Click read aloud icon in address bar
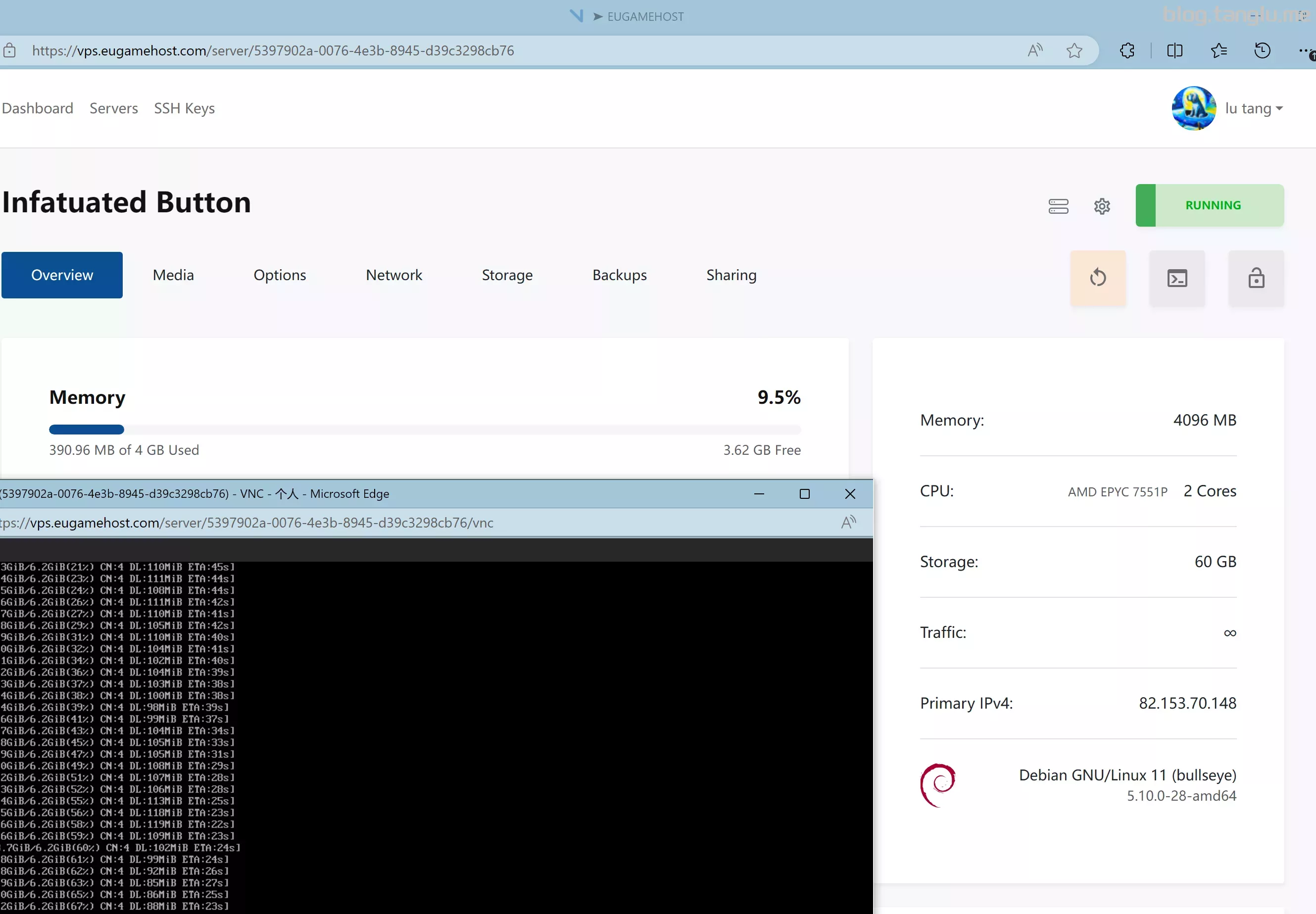The width and height of the screenshot is (1316, 914). (x=1035, y=51)
